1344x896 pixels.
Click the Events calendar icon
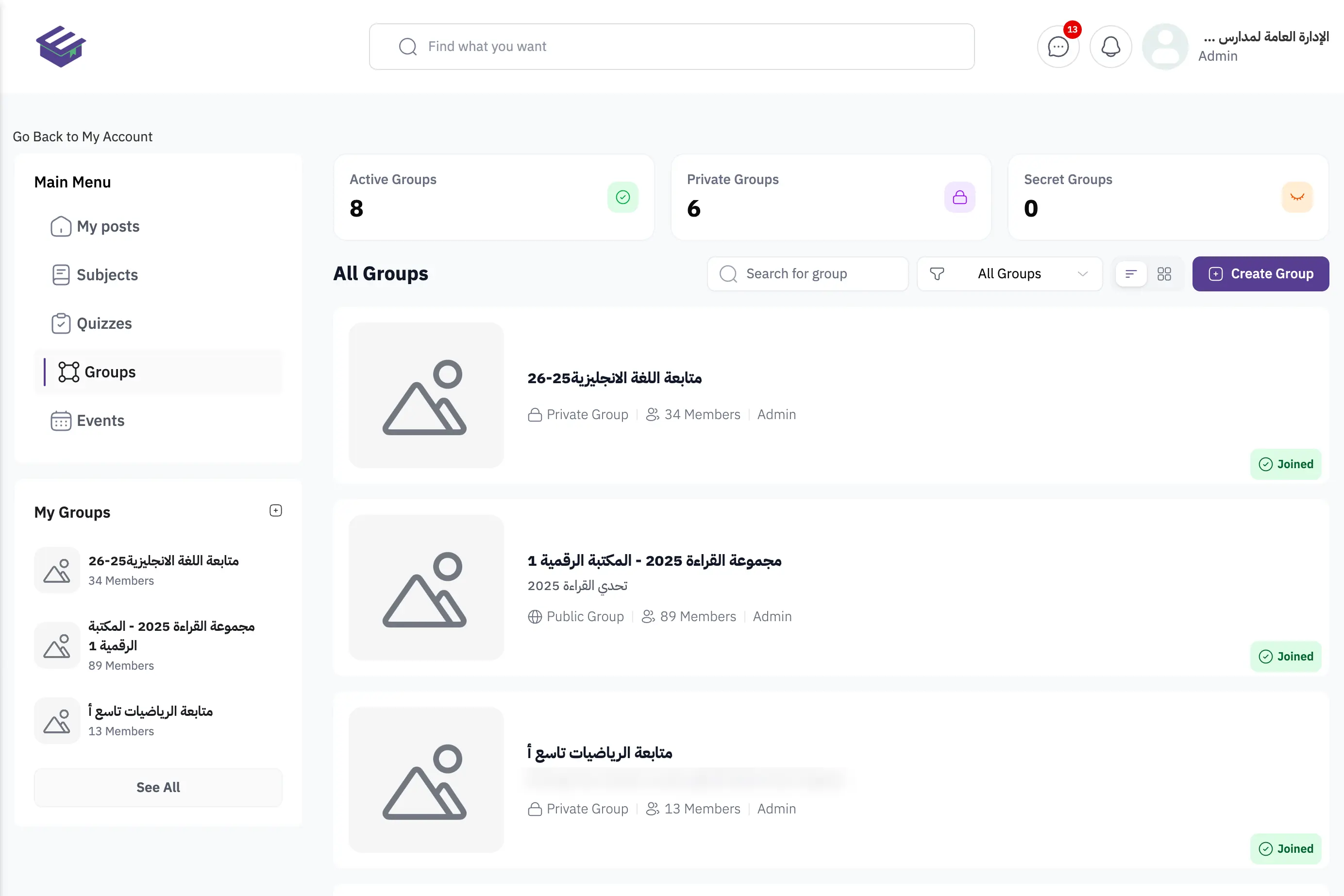pos(61,421)
